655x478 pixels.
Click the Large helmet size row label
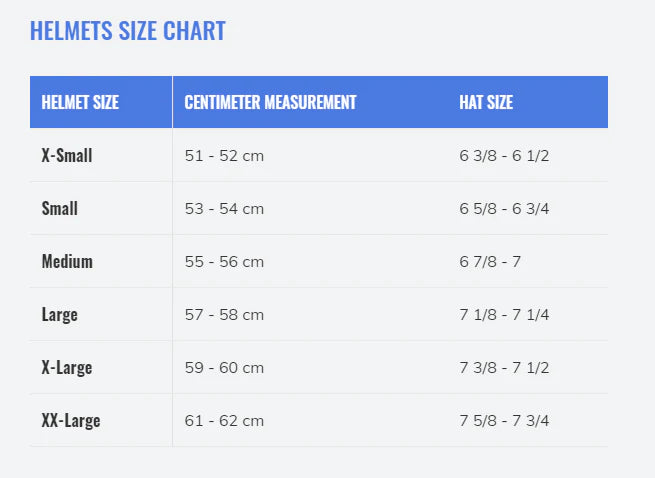click(x=60, y=315)
